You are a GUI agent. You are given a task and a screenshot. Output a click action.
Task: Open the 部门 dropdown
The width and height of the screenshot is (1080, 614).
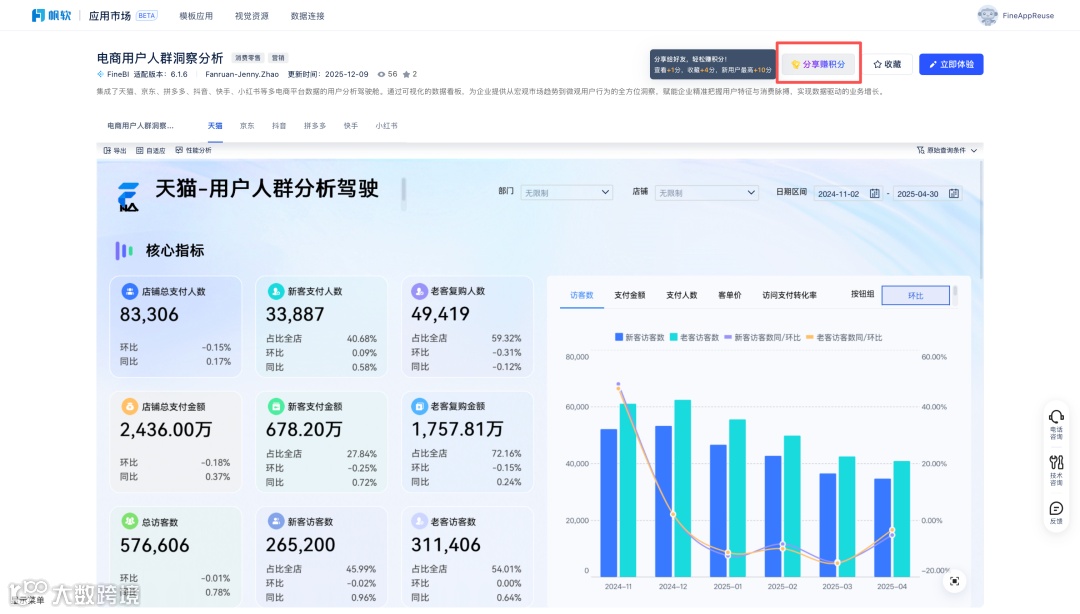click(566, 193)
